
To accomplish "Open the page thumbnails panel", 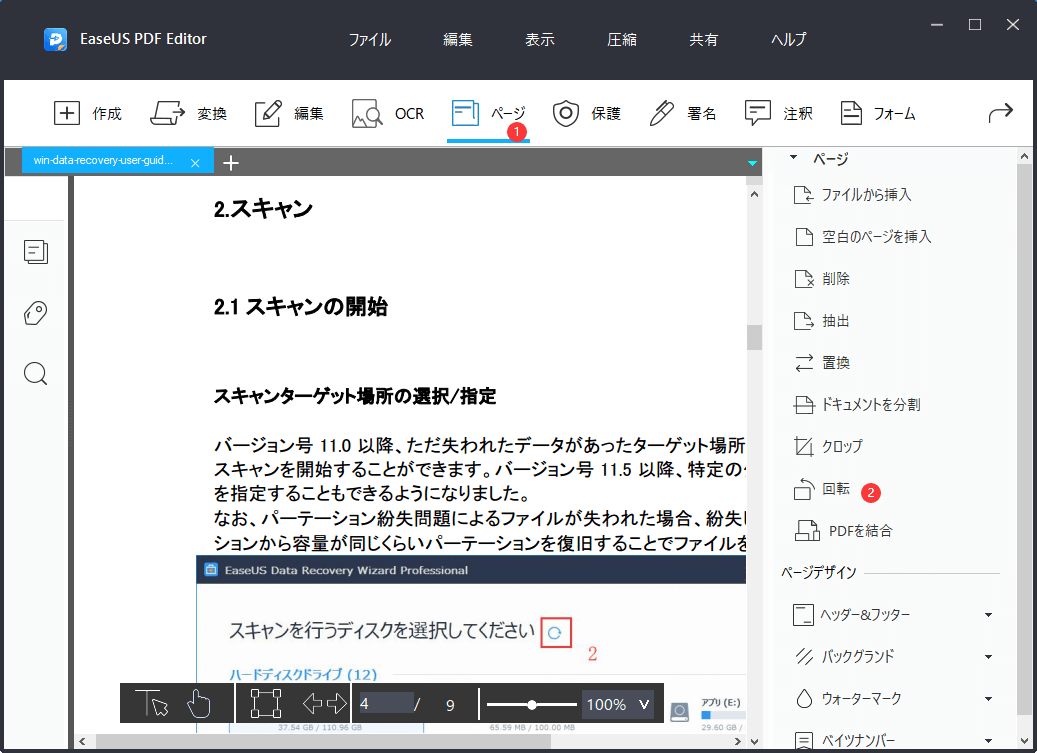I will coord(36,252).
